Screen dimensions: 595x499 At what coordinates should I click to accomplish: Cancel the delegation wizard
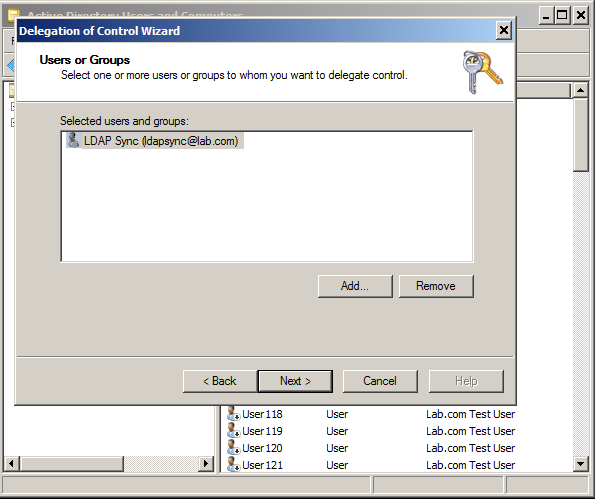click(380, 381)
